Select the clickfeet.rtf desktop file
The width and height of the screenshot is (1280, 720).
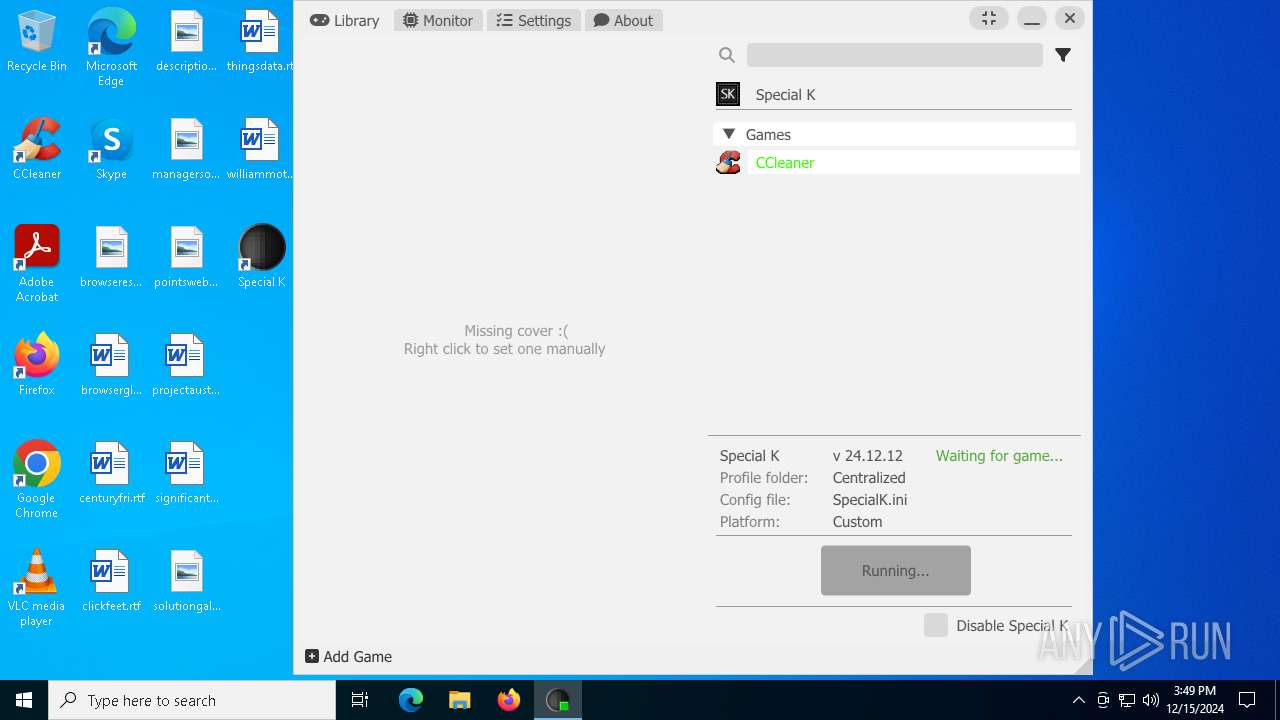(111, 581)
